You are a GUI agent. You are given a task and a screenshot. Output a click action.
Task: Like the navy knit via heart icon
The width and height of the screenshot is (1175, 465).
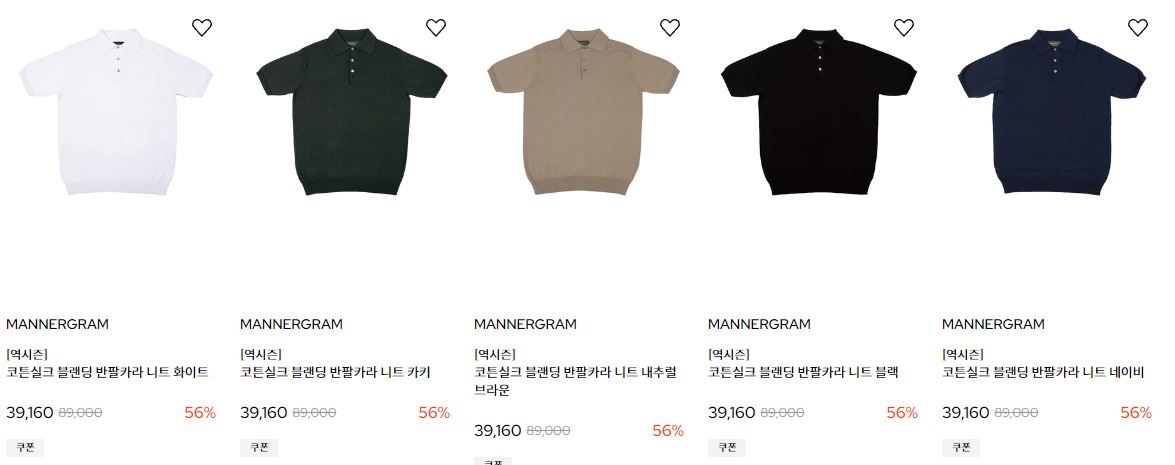[1138, 28]
